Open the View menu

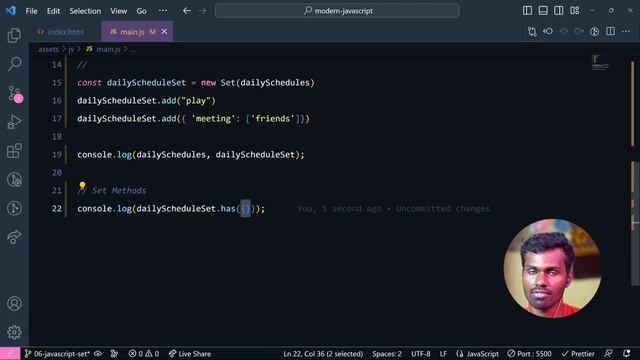[x=118, y=11]
